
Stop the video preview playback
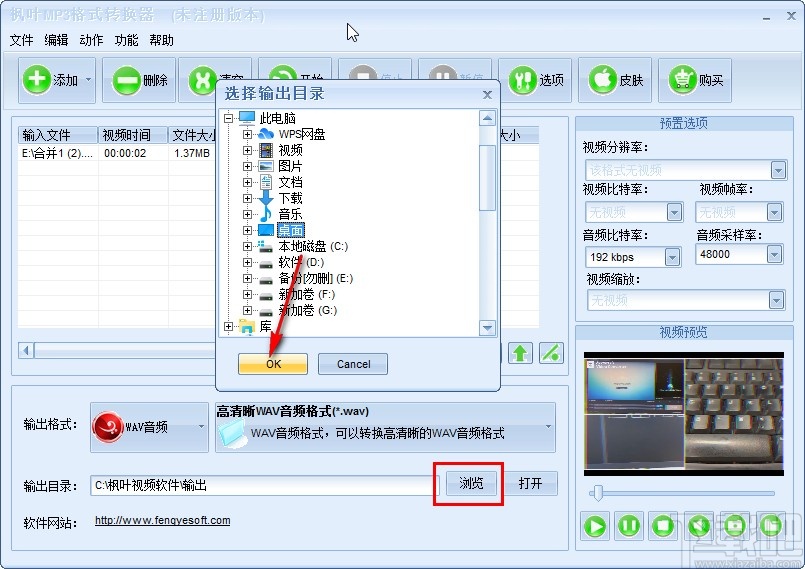(663, 526)
